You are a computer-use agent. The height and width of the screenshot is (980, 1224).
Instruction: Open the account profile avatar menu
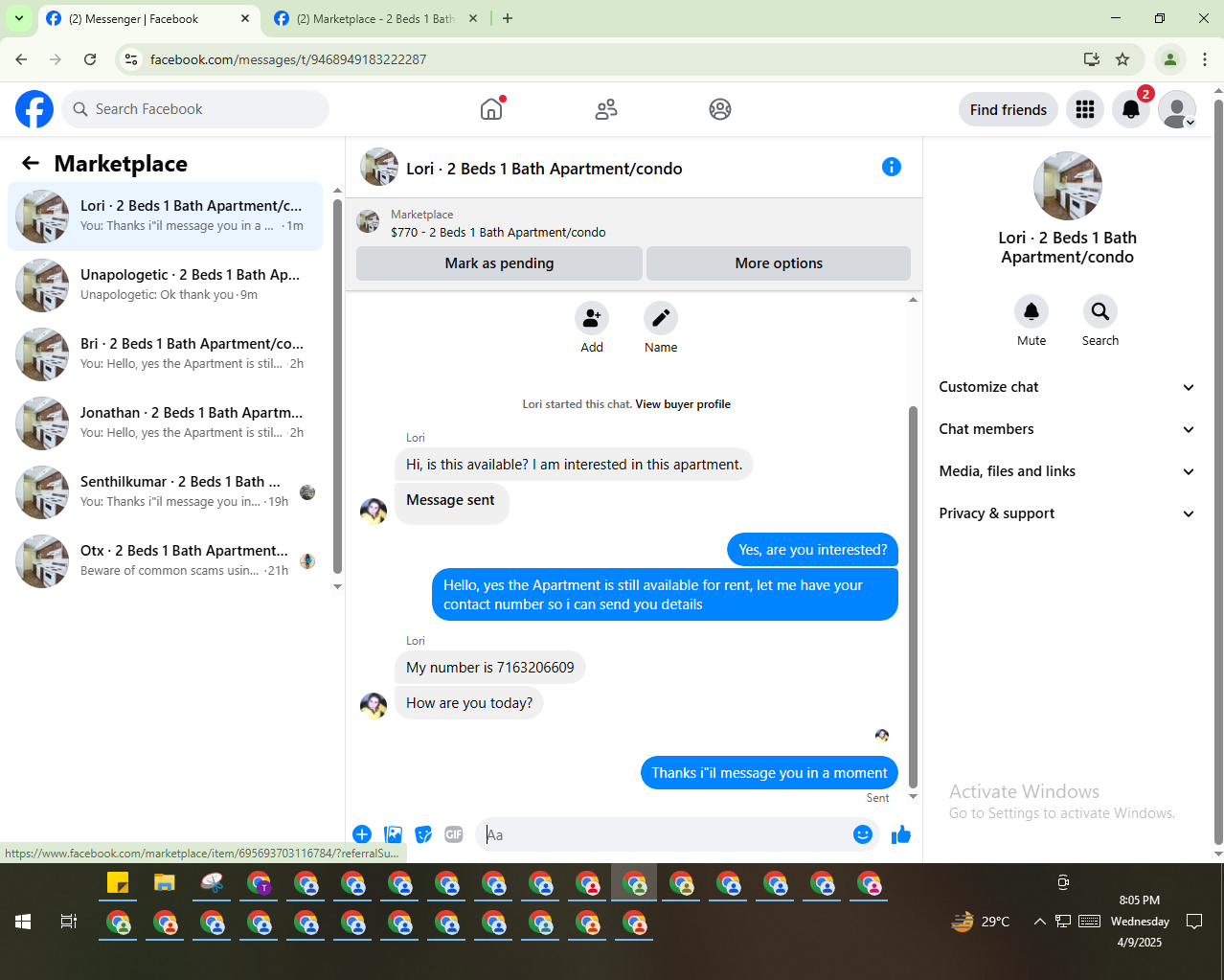1177,109
